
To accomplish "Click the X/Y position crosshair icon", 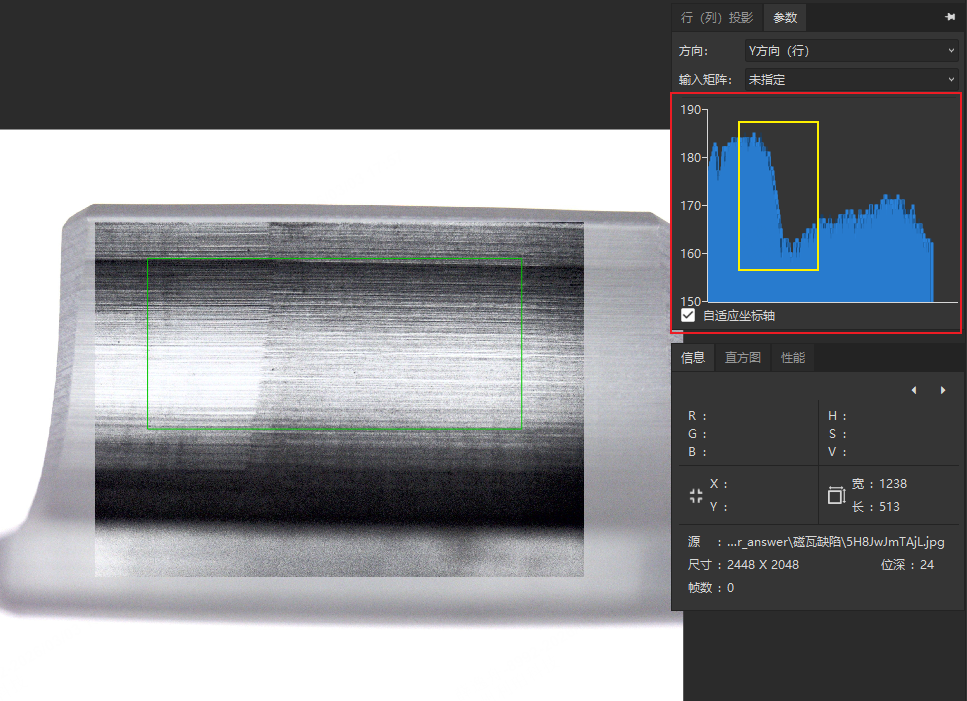I will pyautogui.click(x=696, y=495).
